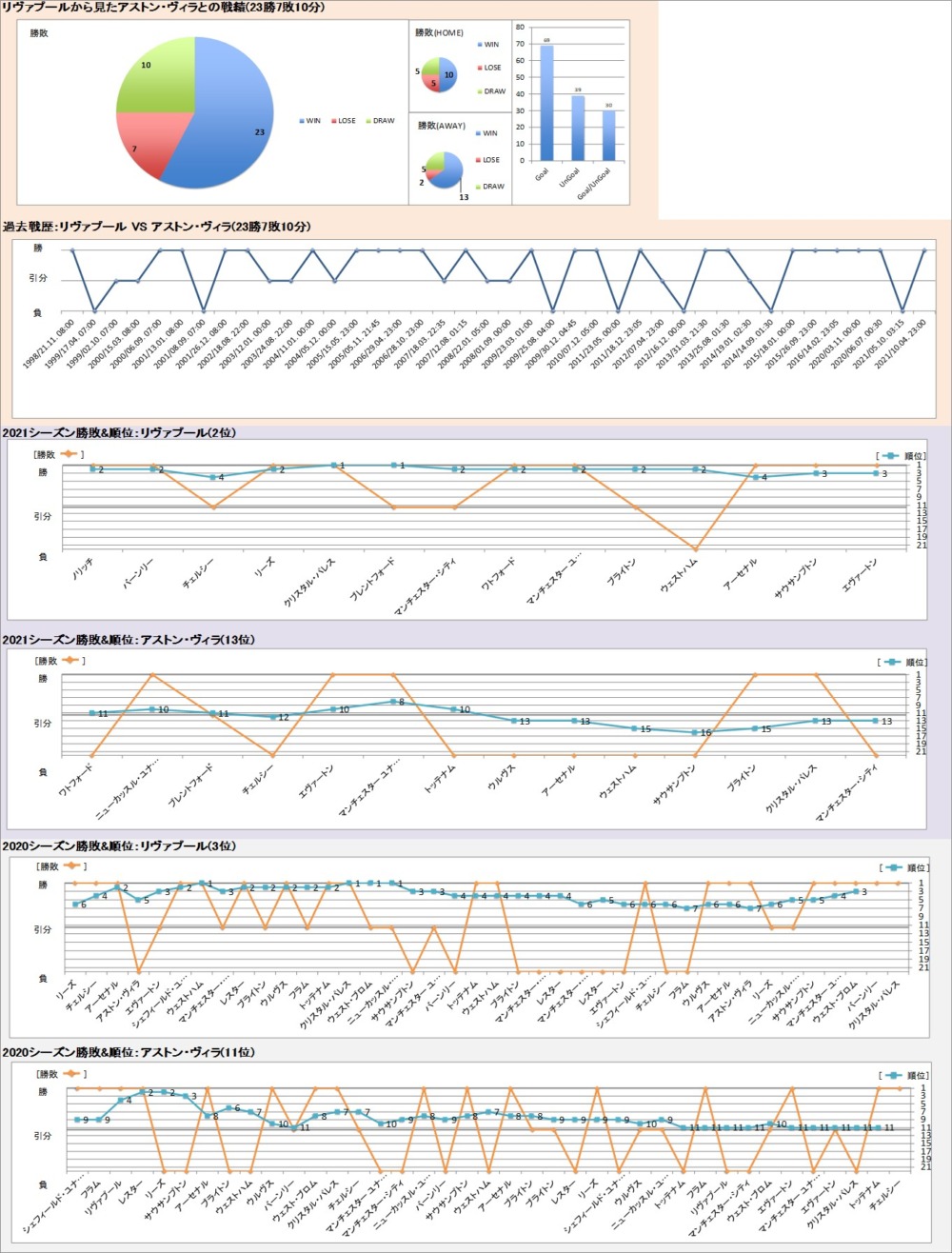Click the rank 4 marker for チェルシー in the 2021 Liverpool chart

click(x=213, y=477)
